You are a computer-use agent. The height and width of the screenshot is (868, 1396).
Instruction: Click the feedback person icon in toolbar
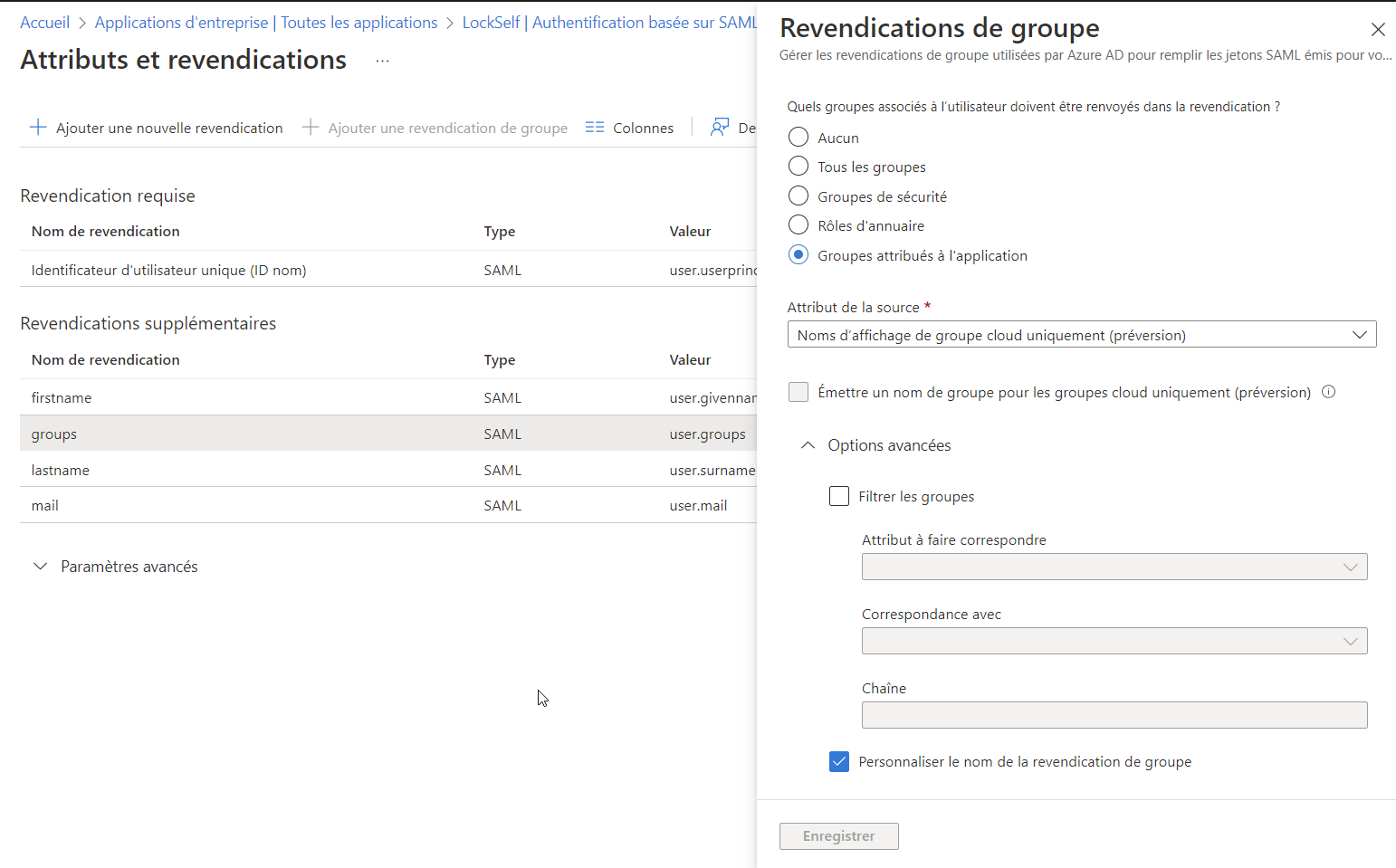click(x=720, y=128)
